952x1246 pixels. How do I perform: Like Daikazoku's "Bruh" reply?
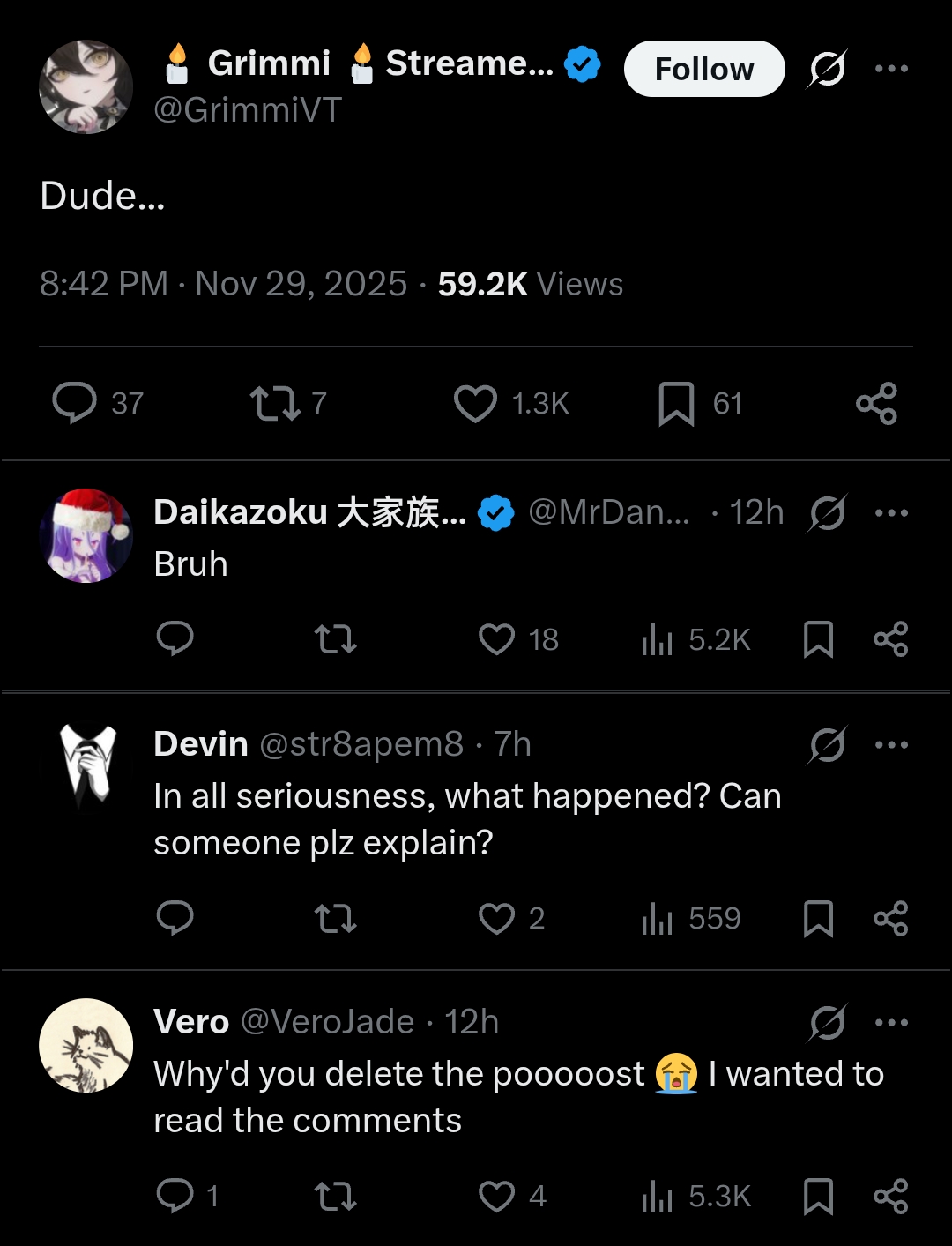tap(496, 639)
